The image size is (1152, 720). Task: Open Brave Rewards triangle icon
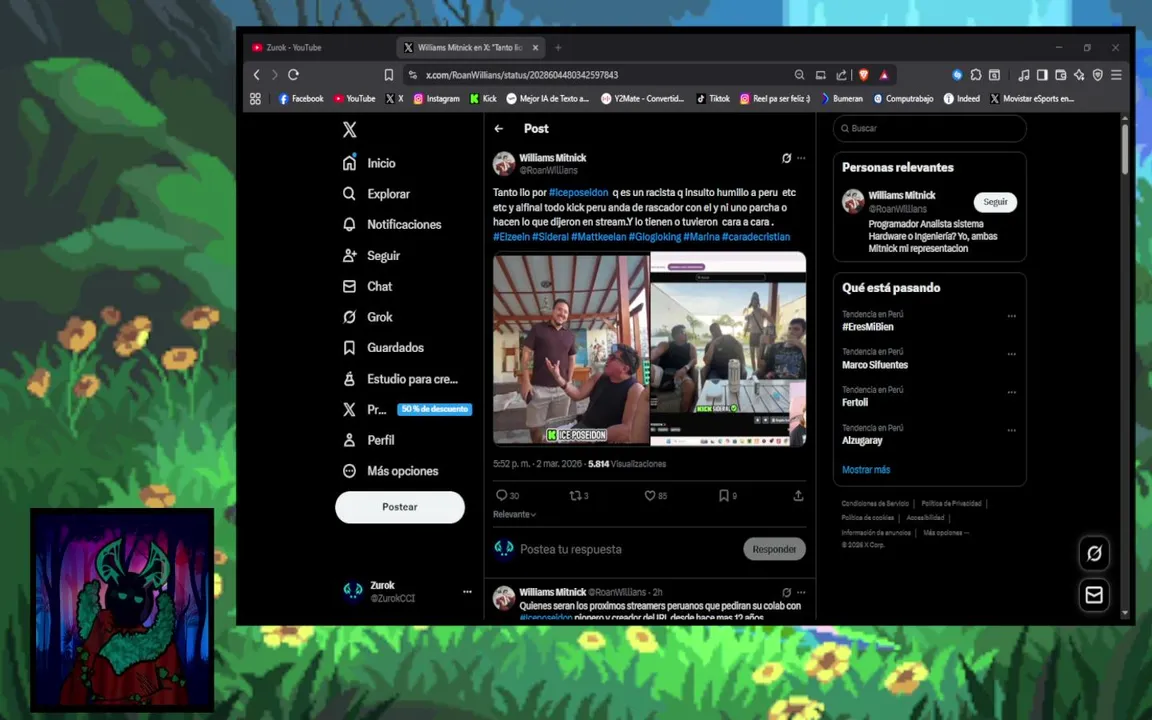click(x=885, y=75)
